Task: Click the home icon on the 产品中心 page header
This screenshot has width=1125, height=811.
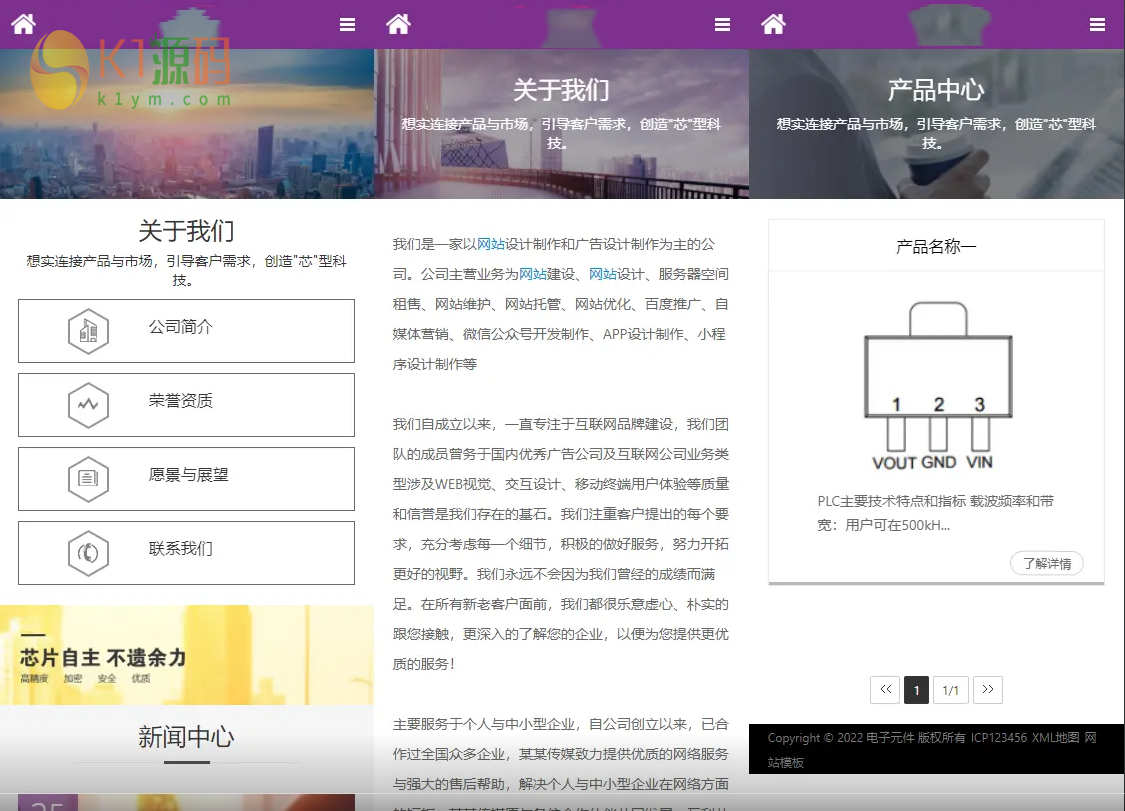Action: coord(773,24)
